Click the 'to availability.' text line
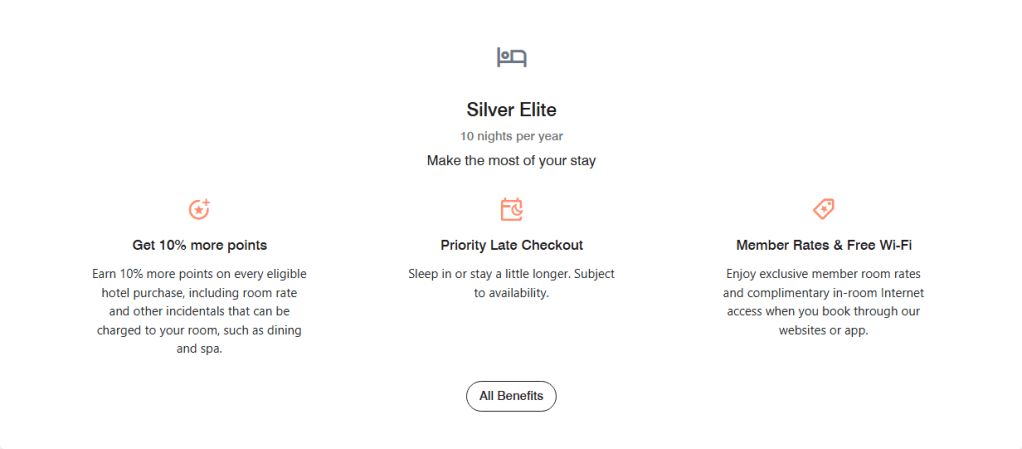The width and height of the screenshot is (1022, 449). 511,292
